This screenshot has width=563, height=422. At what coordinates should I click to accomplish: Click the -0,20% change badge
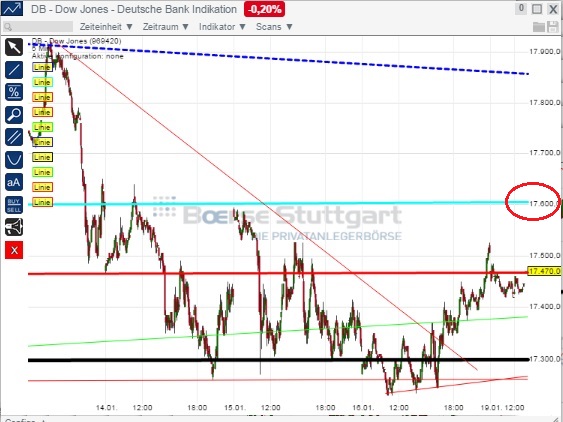tap(264, 9)
